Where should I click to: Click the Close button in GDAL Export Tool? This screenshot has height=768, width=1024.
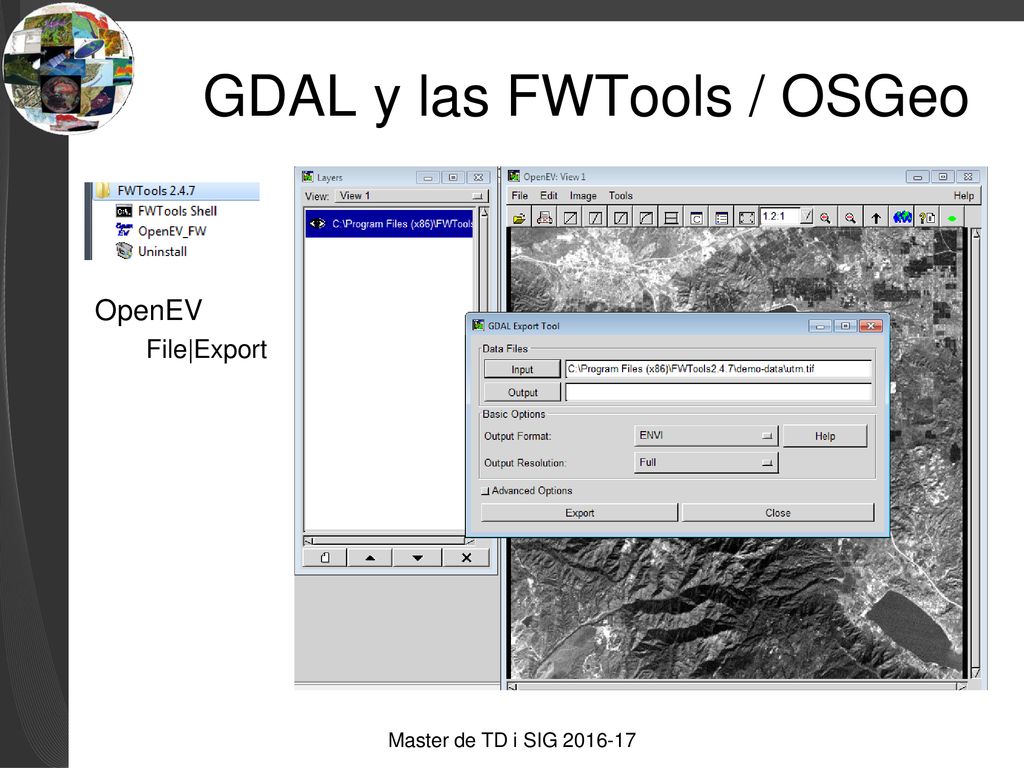tap(778, 513)
